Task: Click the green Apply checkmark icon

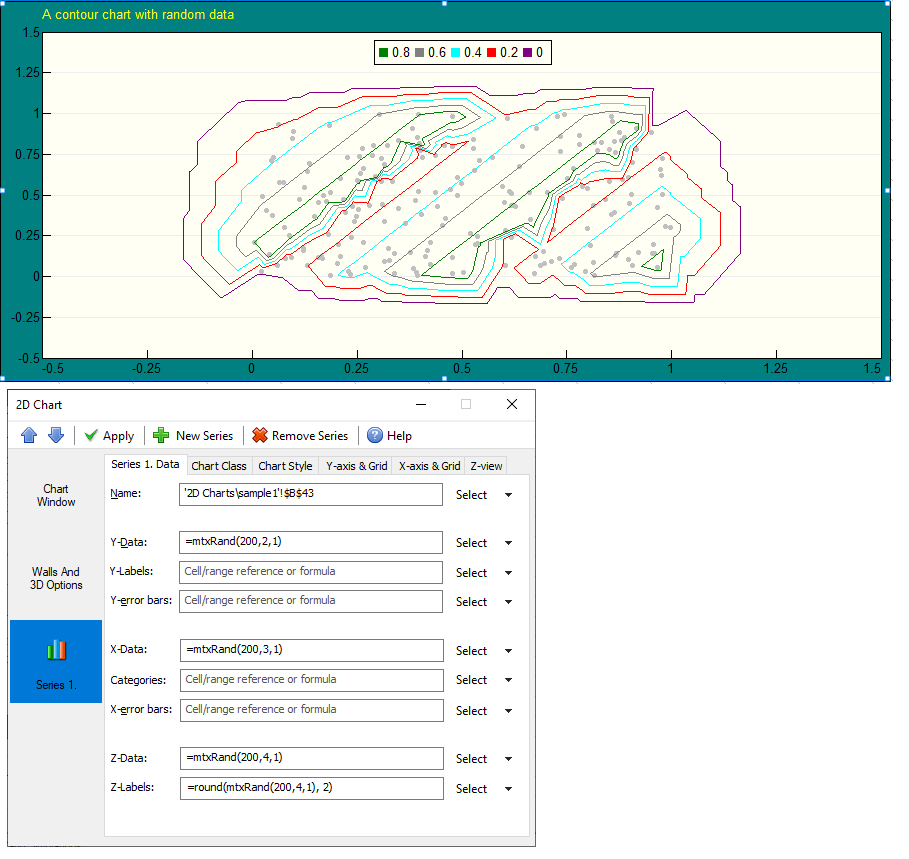Action: click(x=92, y=435)
